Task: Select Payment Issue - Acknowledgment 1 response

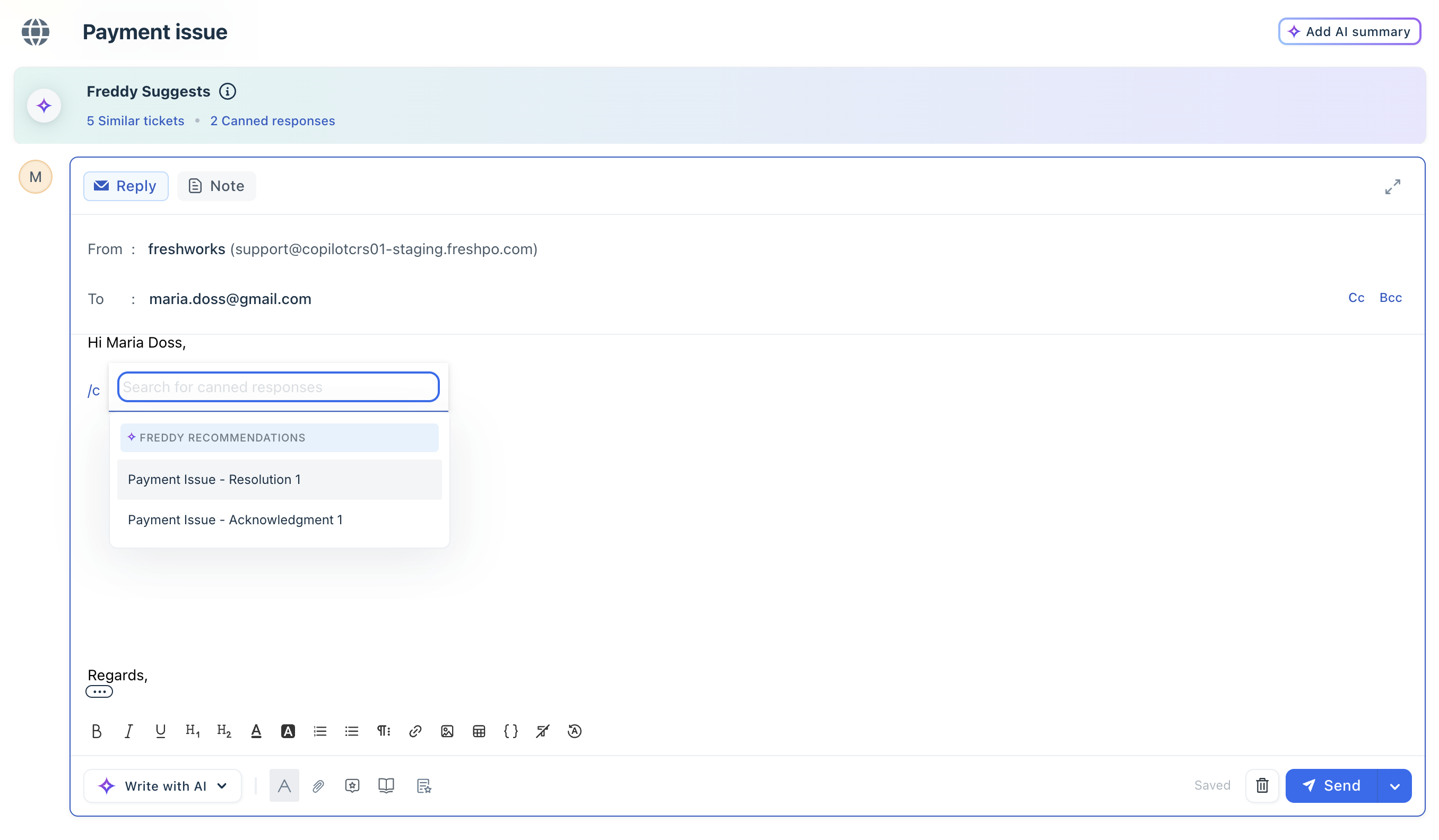Action: click(235, 519)
